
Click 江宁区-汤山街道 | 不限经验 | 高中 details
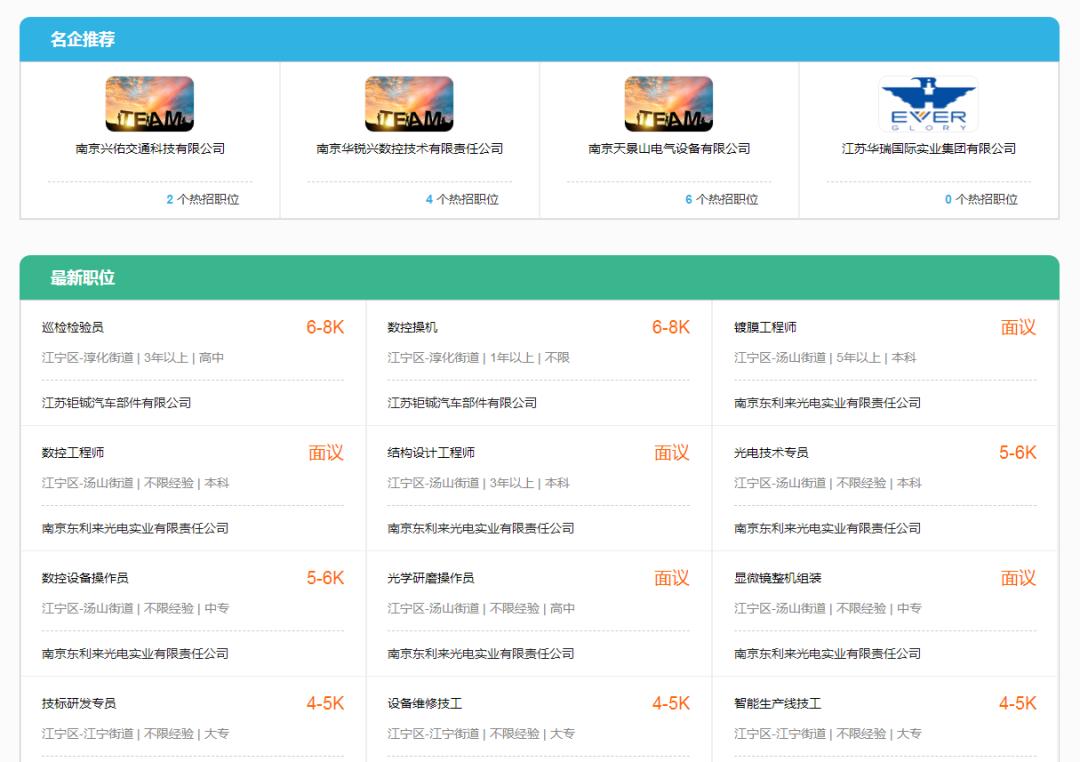click(481, 608)
